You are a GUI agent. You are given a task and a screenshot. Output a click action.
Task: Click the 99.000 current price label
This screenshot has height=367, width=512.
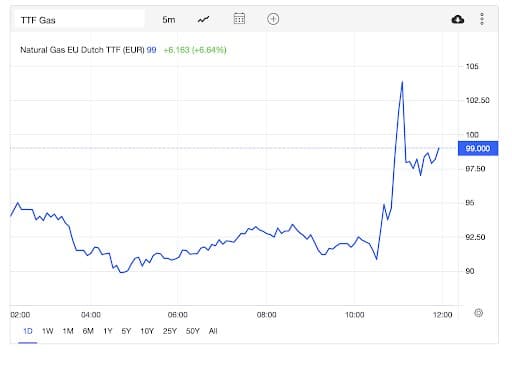[478, 148]
